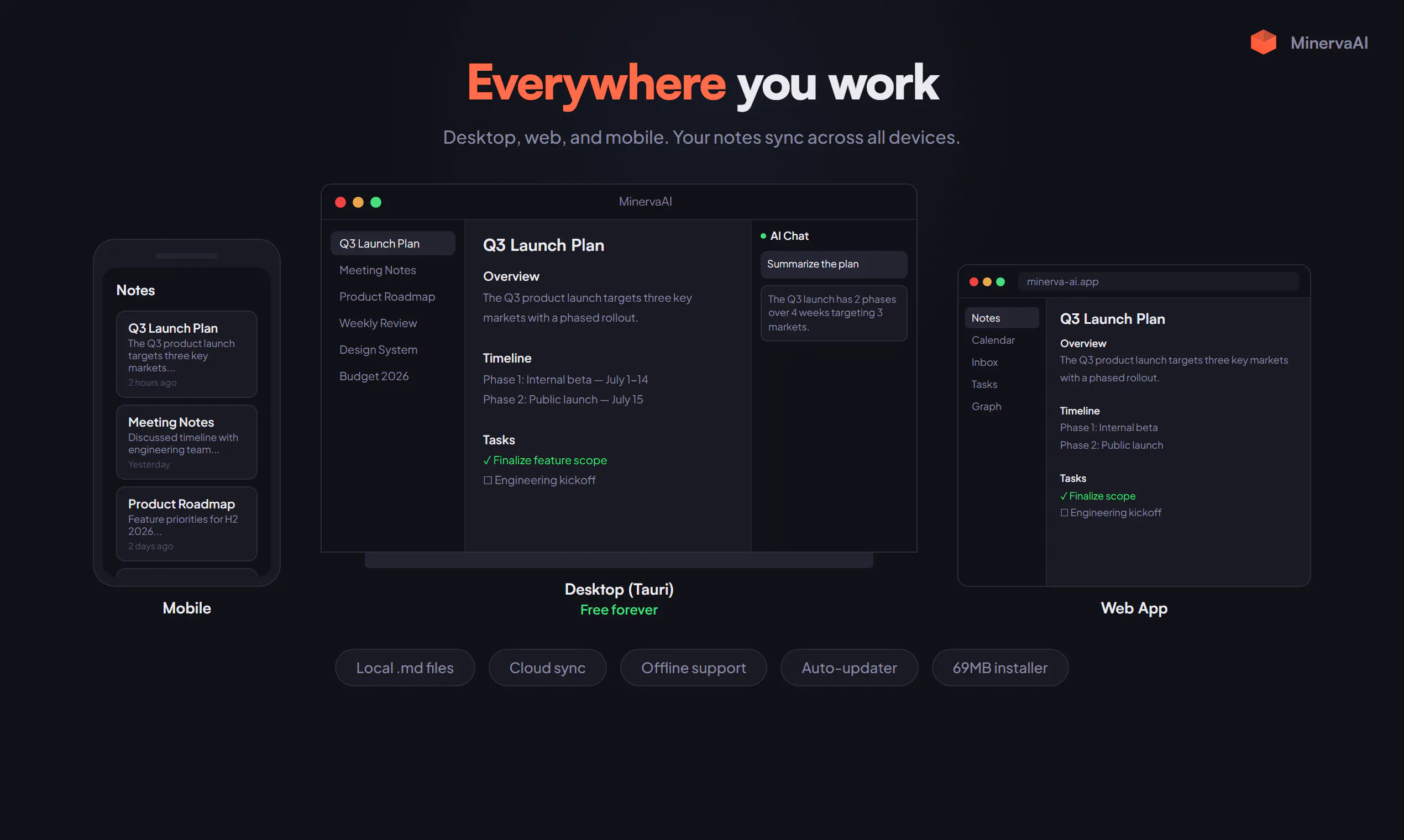Image resolution: width=1404 pixels, height=840 pixels.
Task: Click the Offline support pill
Action: tap(694, 668)
